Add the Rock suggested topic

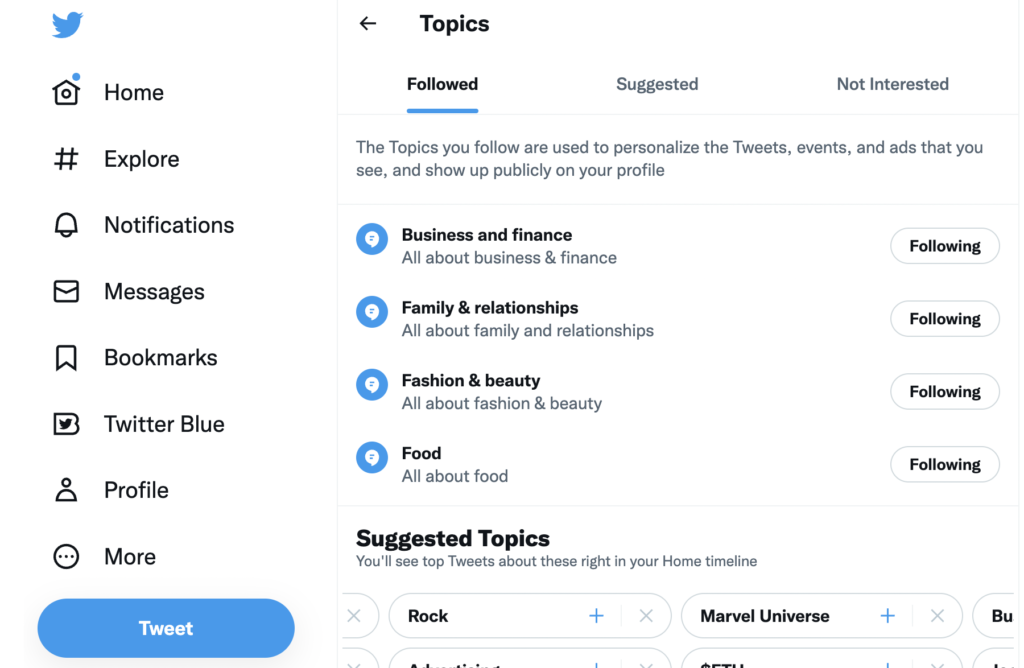point(596,616)
